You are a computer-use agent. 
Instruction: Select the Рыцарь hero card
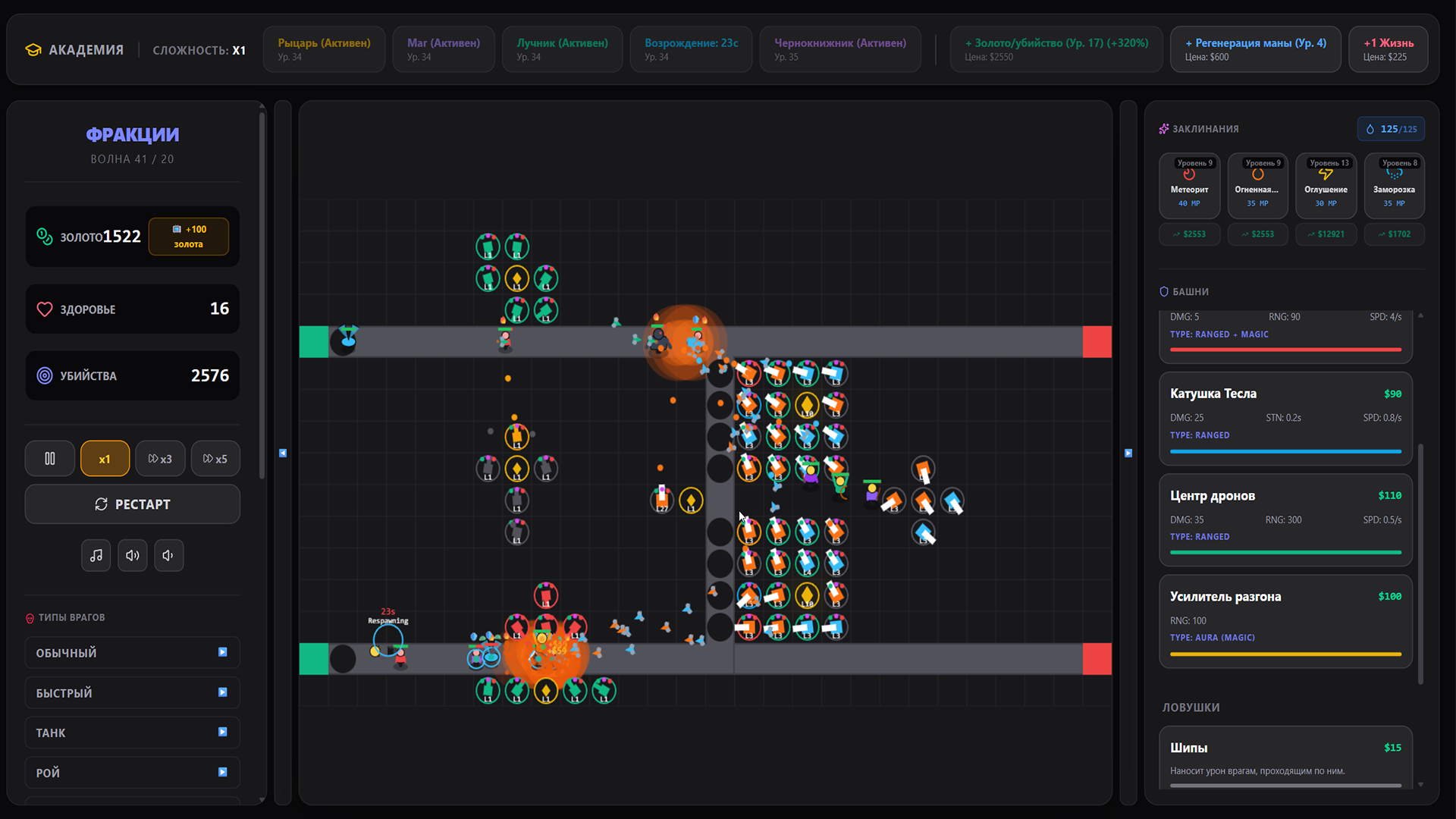pos(324,49)
